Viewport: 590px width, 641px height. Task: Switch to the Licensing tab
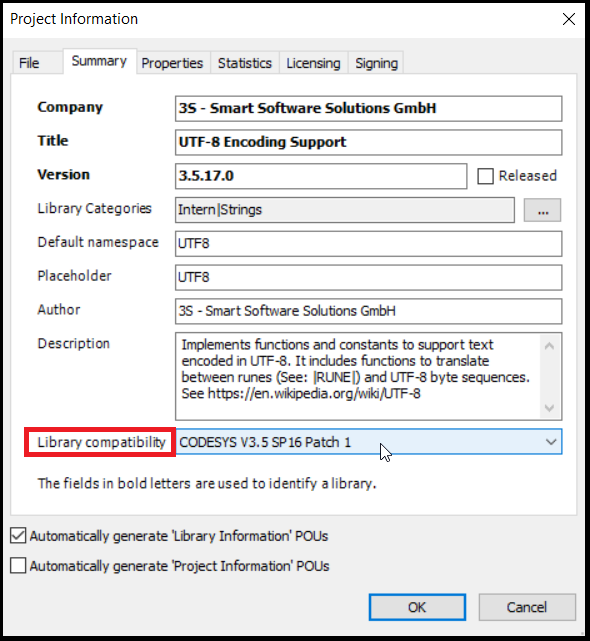pyautogui.click(x=313, y=63)
